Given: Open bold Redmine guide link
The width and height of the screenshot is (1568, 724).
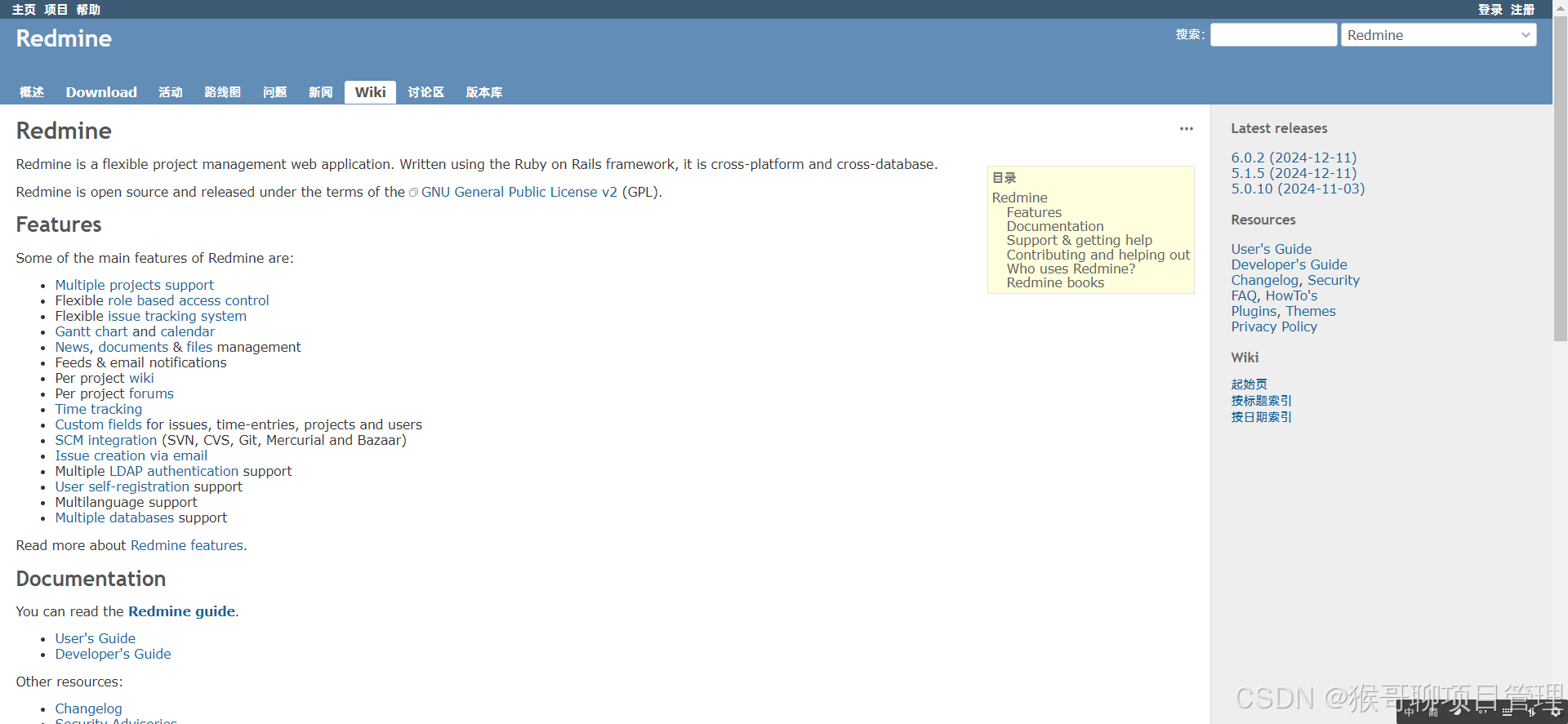Looking at the screenshot, I should 181,611.
